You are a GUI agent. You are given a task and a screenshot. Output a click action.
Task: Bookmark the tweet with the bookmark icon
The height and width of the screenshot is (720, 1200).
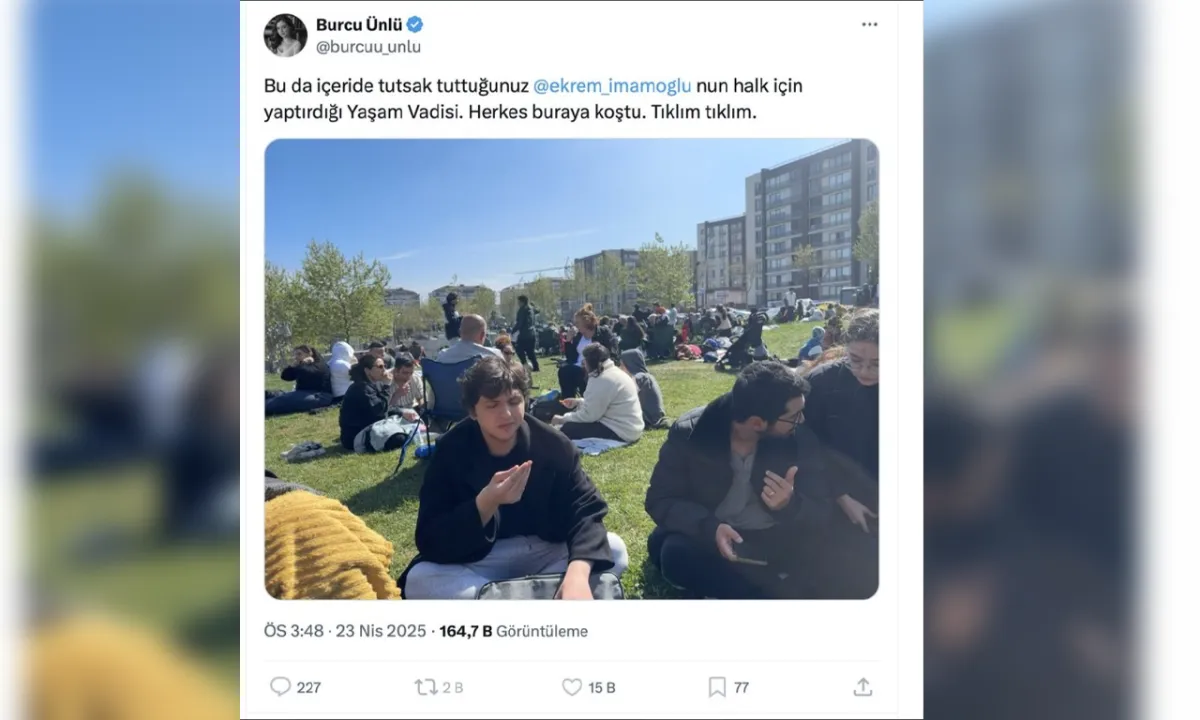click(x=717, y=687)
